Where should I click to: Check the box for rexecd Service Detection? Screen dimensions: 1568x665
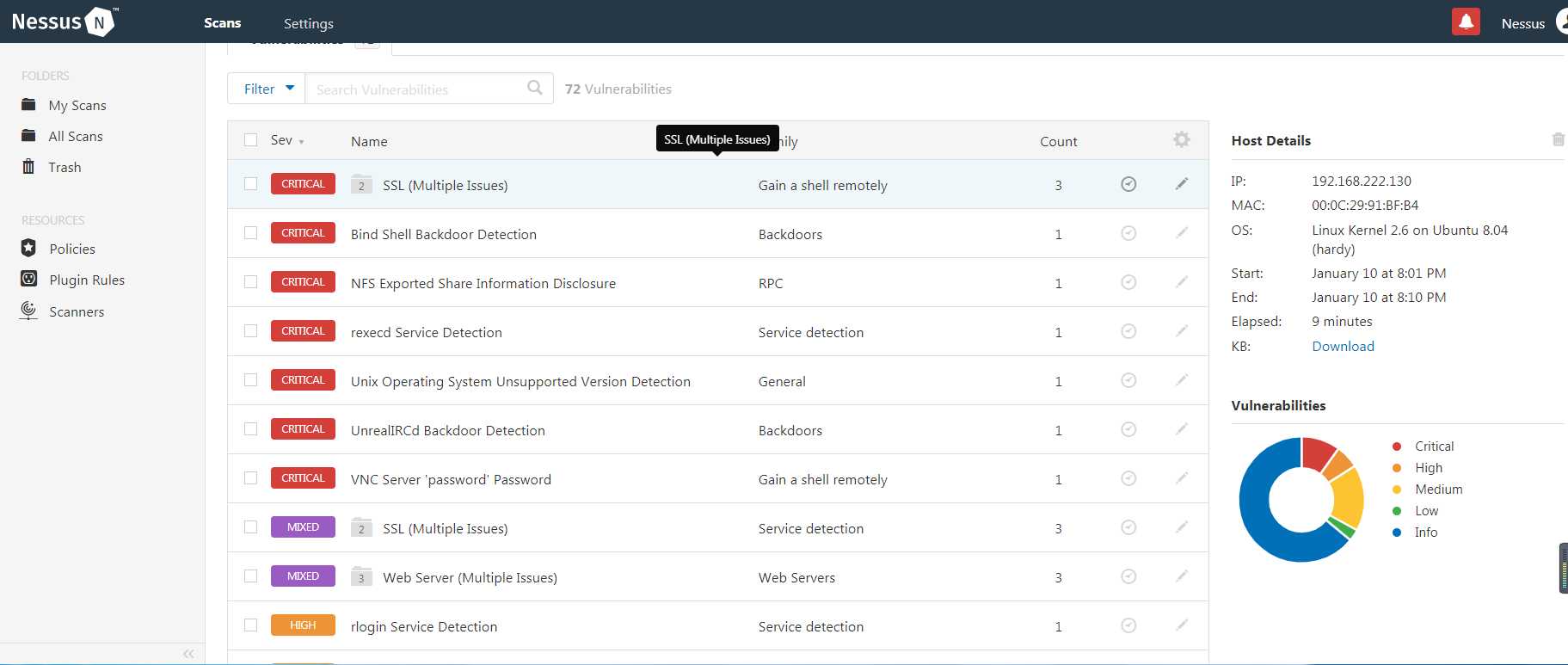click(x=250, y=330)
